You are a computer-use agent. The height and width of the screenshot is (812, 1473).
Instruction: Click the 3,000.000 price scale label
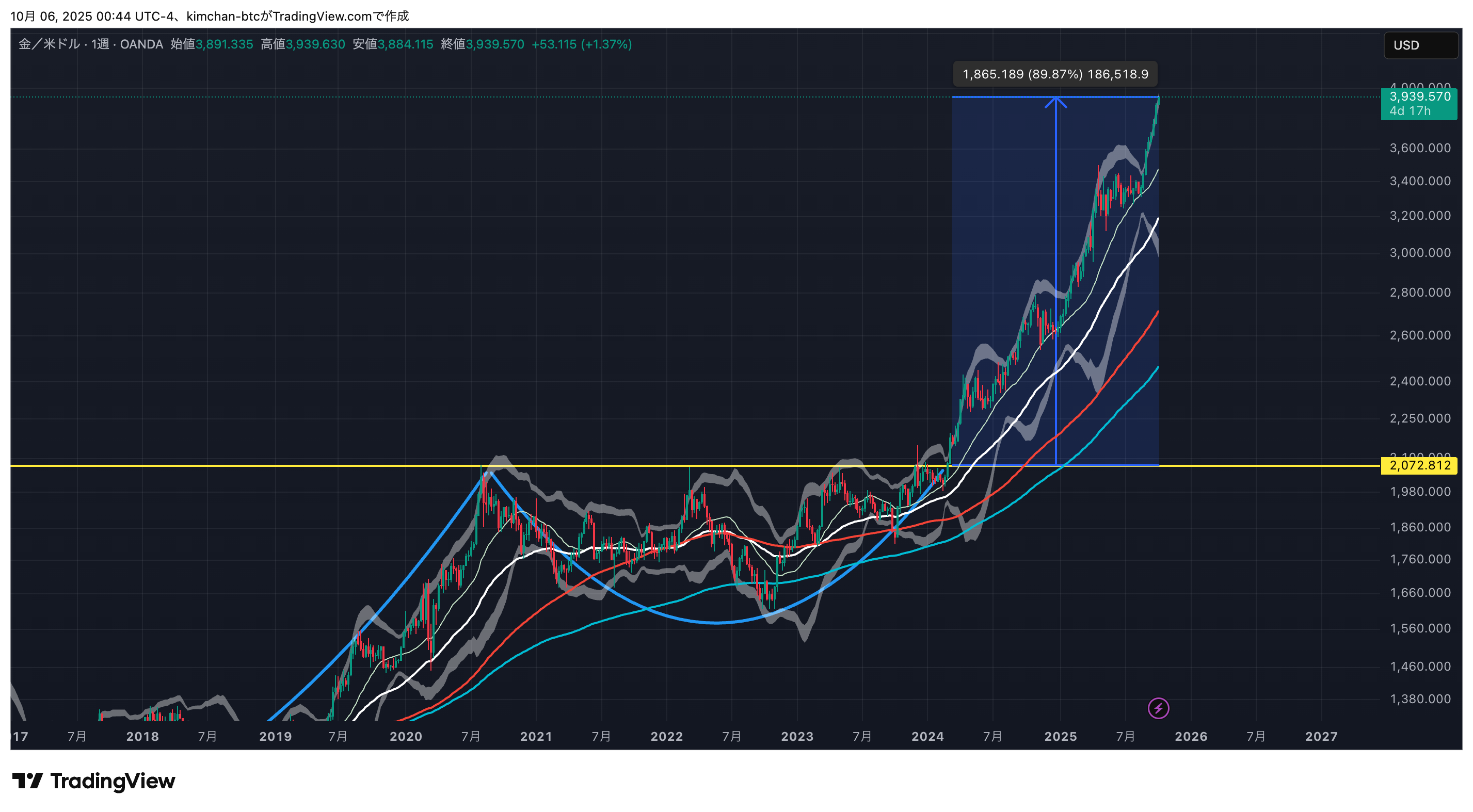click(1419, 253)
